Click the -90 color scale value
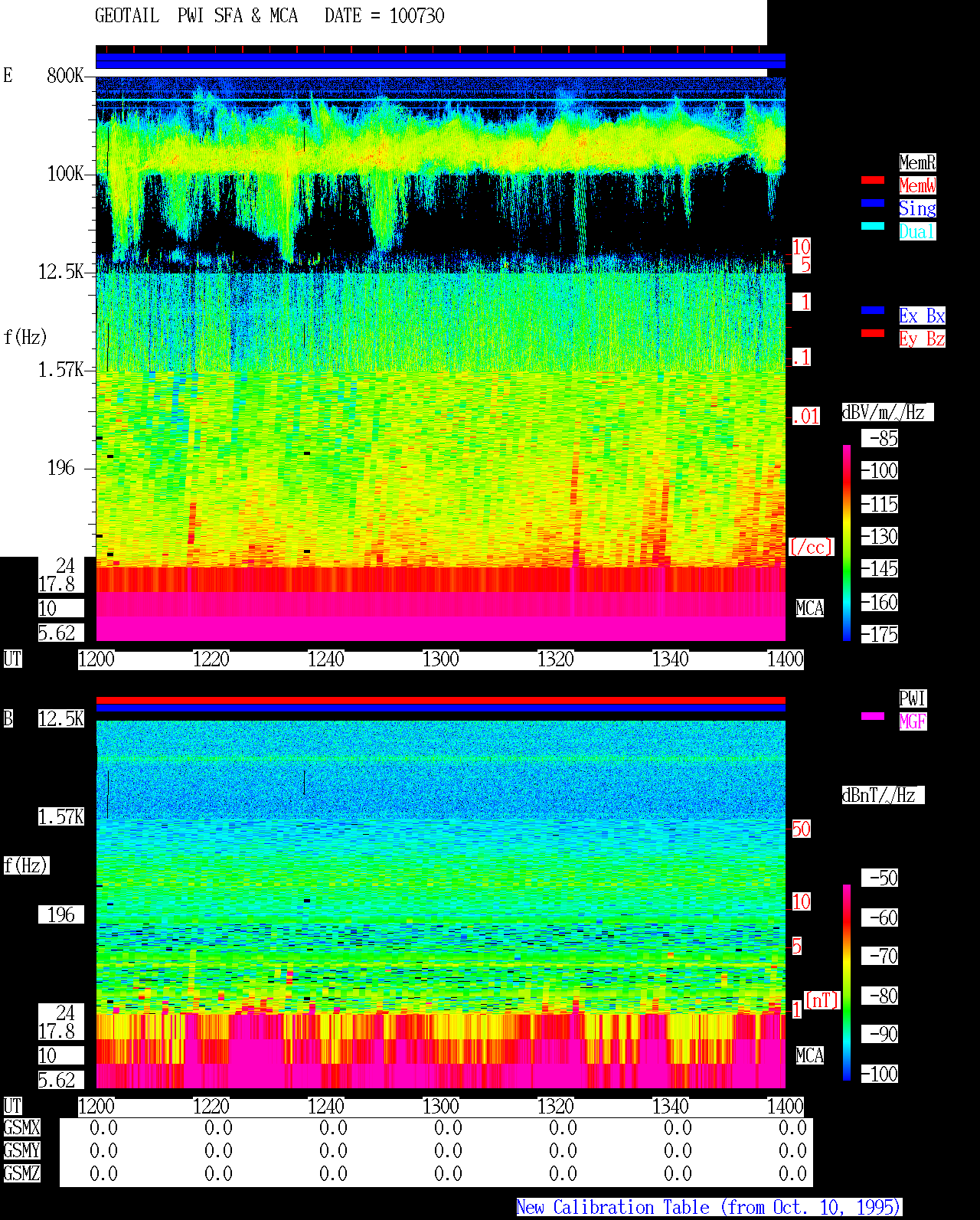This screenshot has width=980, height=1220. pyautogui.click(x=880, y=1034)
